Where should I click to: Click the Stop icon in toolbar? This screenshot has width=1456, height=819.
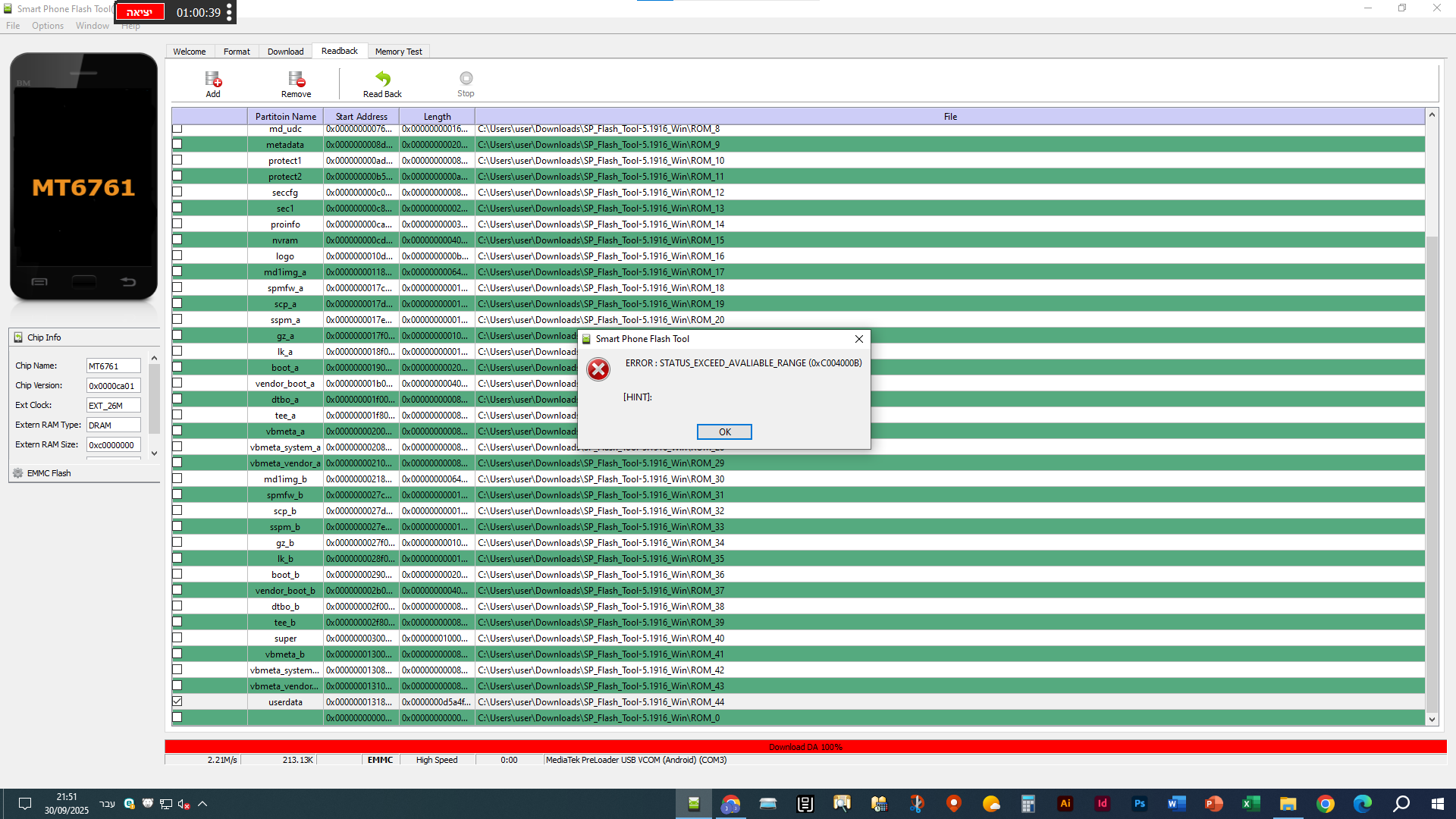(466, 79)
